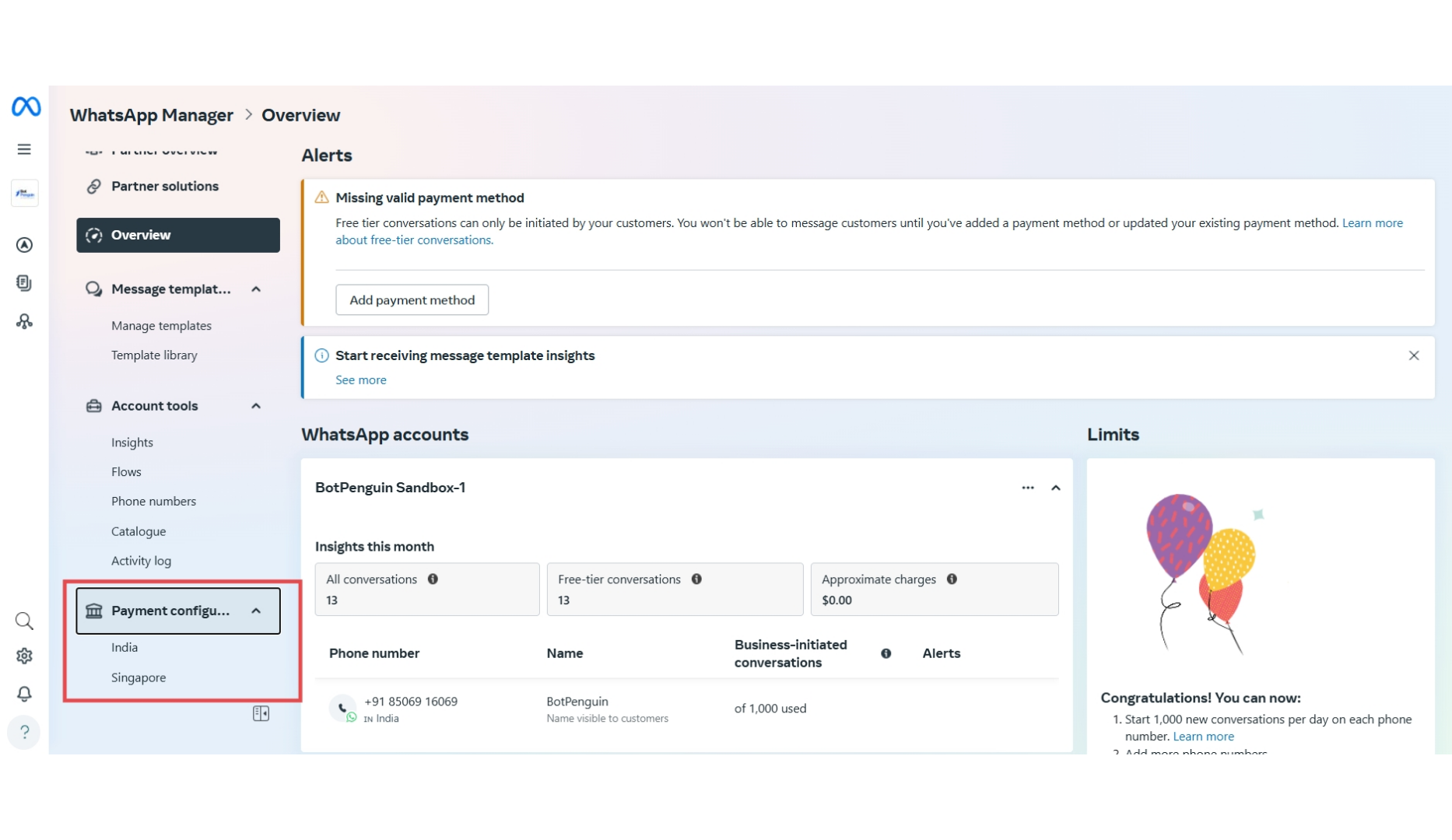Viewport: 1452px width, 840px height.
Task: Open Catalogue page
Action: tap(139, 531)
